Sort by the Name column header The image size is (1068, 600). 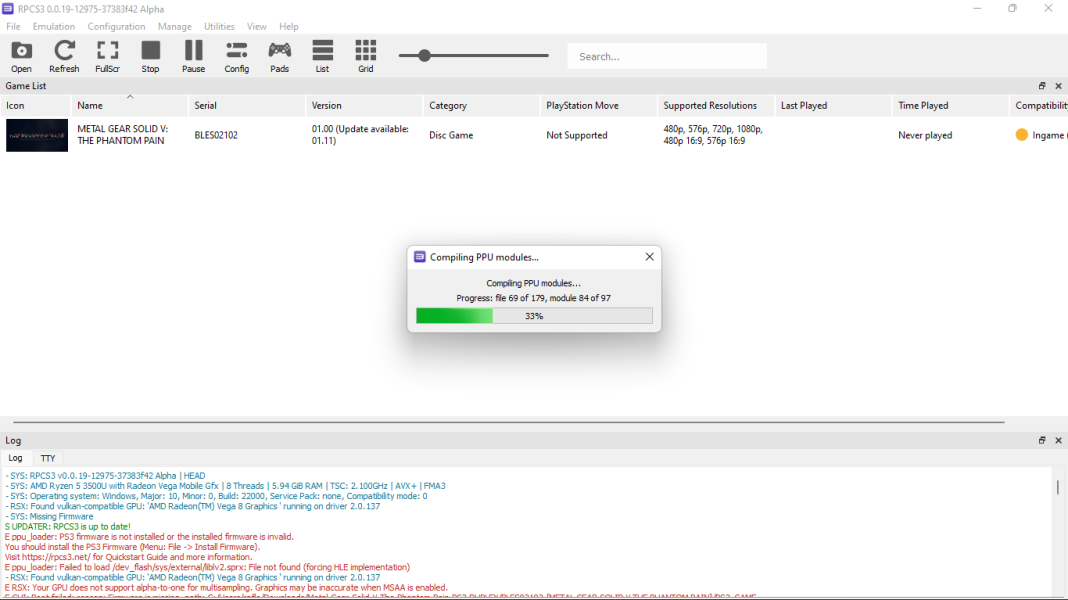coord(129,106)
